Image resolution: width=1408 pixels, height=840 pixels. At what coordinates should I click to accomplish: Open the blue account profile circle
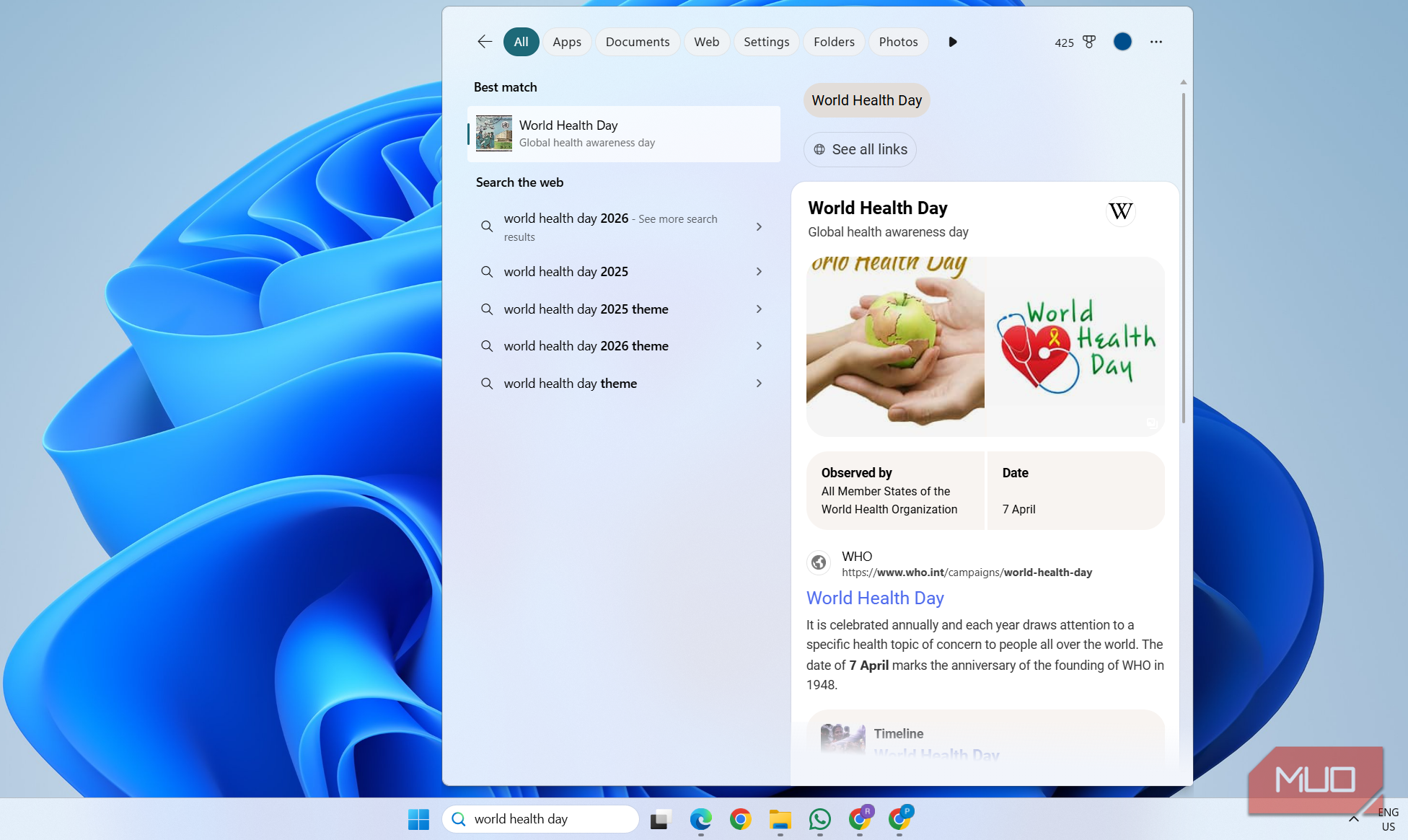[1122, 42]
